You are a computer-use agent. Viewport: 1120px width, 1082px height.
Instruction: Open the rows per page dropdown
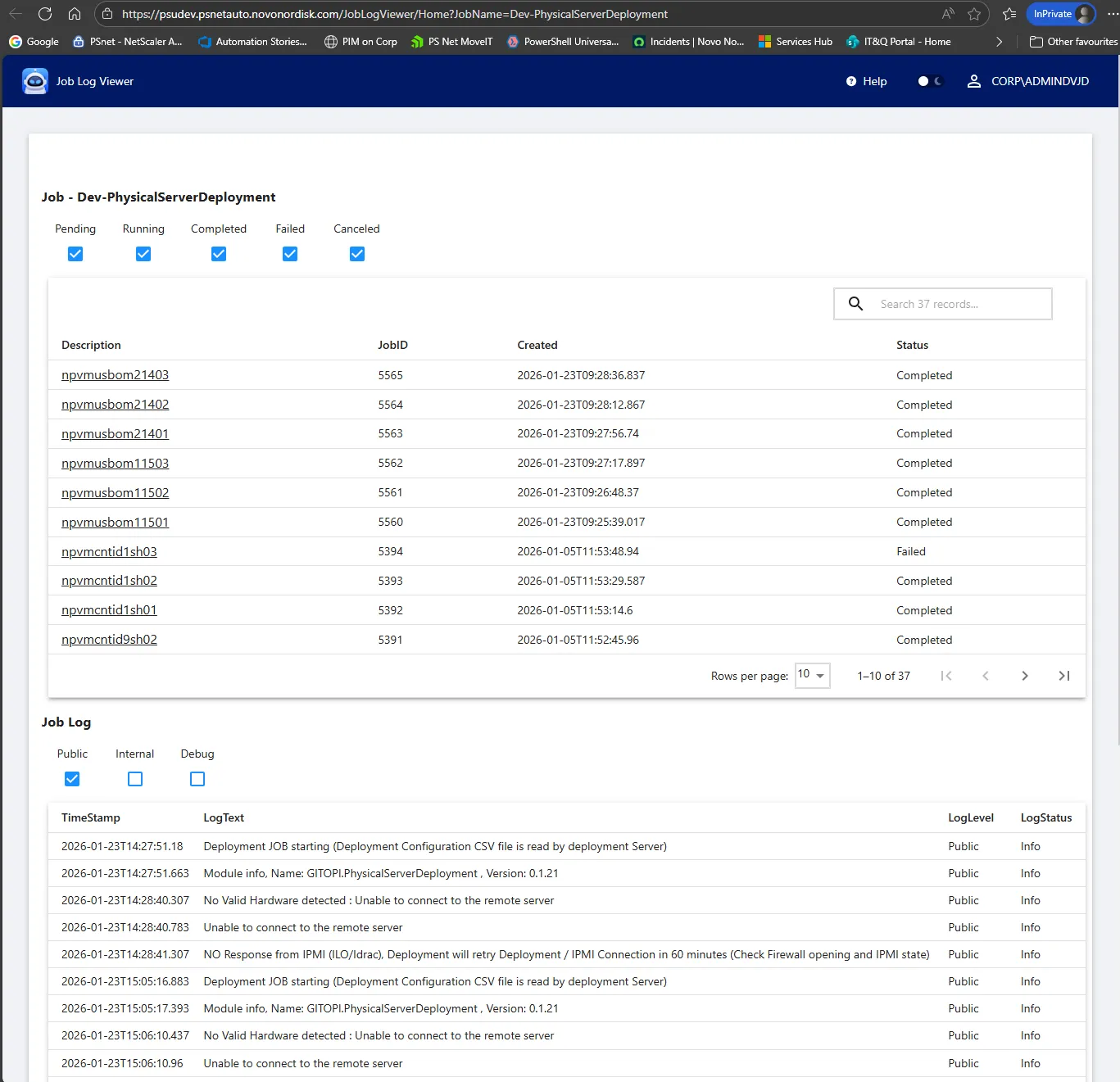(812, 675)
